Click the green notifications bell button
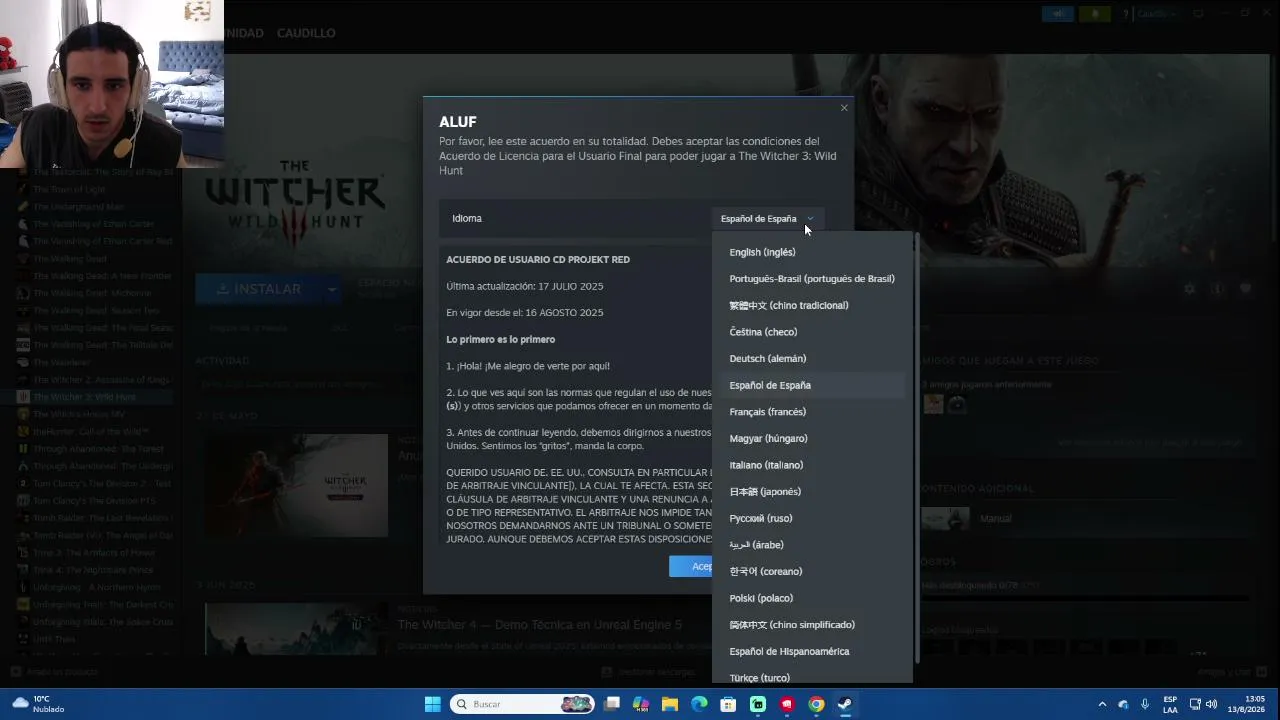The image size is (1280, 720). coord(1095,14)
